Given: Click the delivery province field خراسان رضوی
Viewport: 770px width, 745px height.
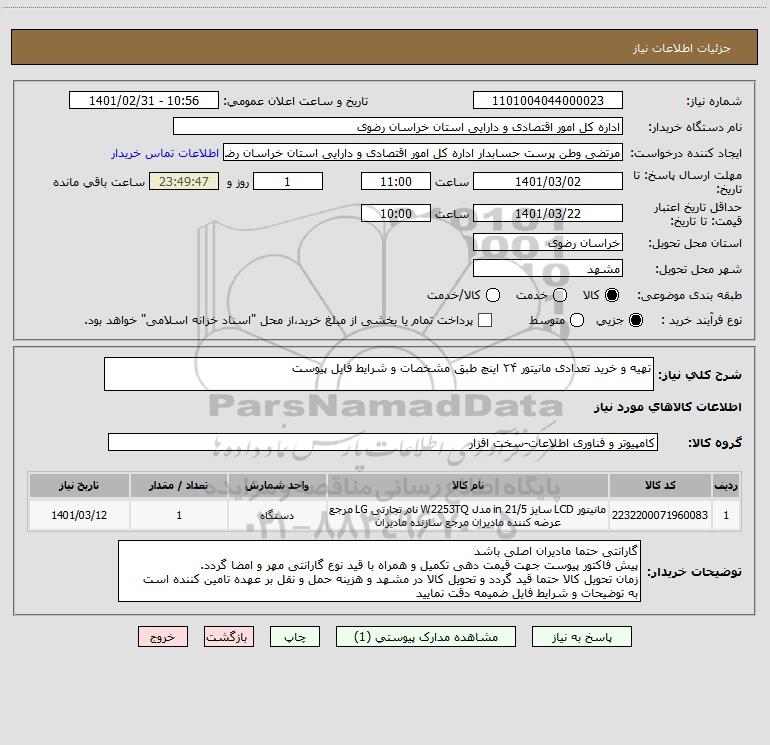Looking at the screenshot, I should [x=548, y=243].
